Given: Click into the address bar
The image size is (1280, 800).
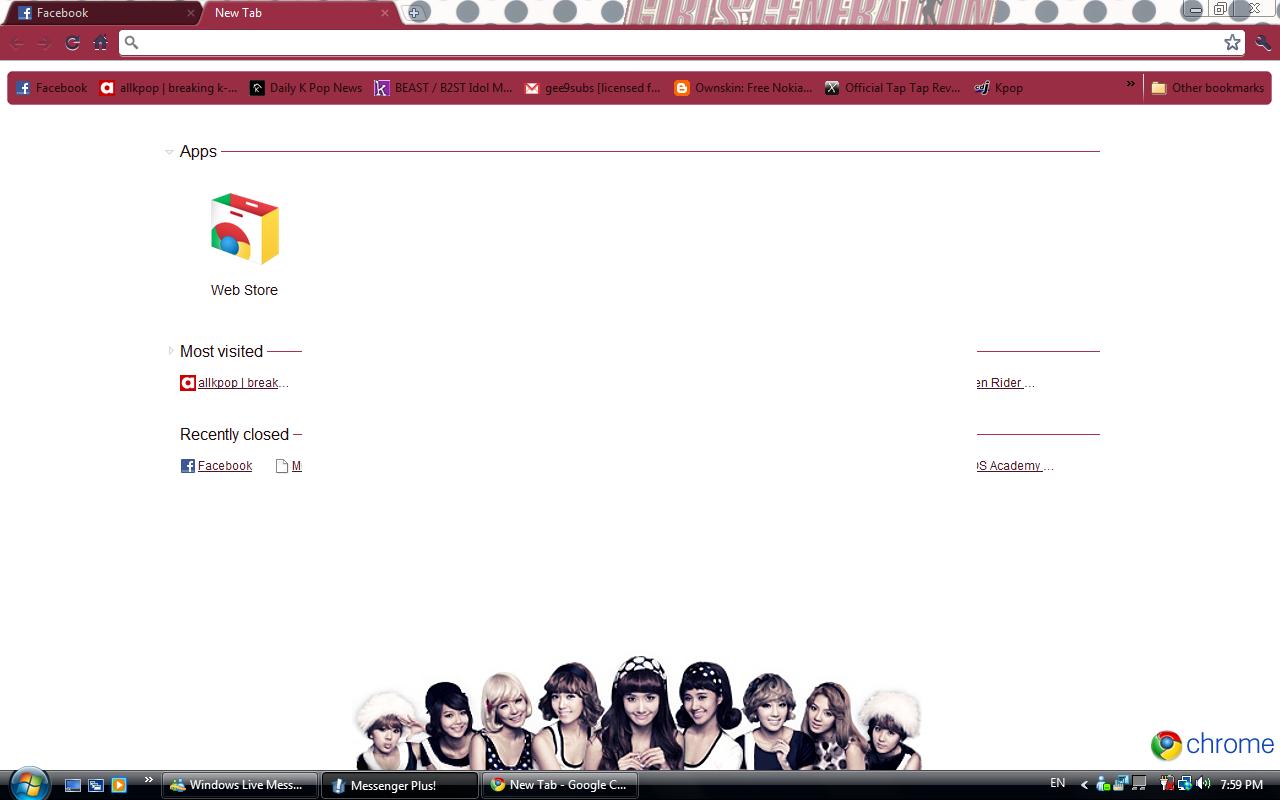Looking at the screenshot, I should coord(670,42).
